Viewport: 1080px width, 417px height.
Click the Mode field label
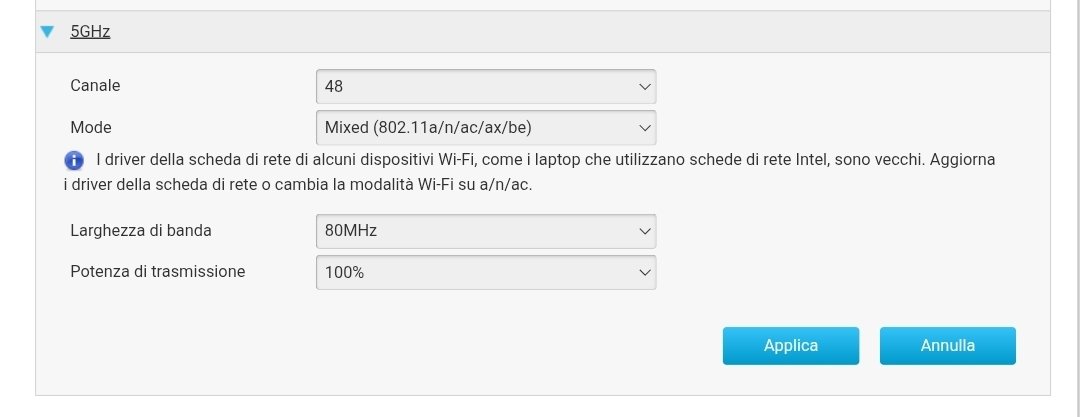click(91, 128)
